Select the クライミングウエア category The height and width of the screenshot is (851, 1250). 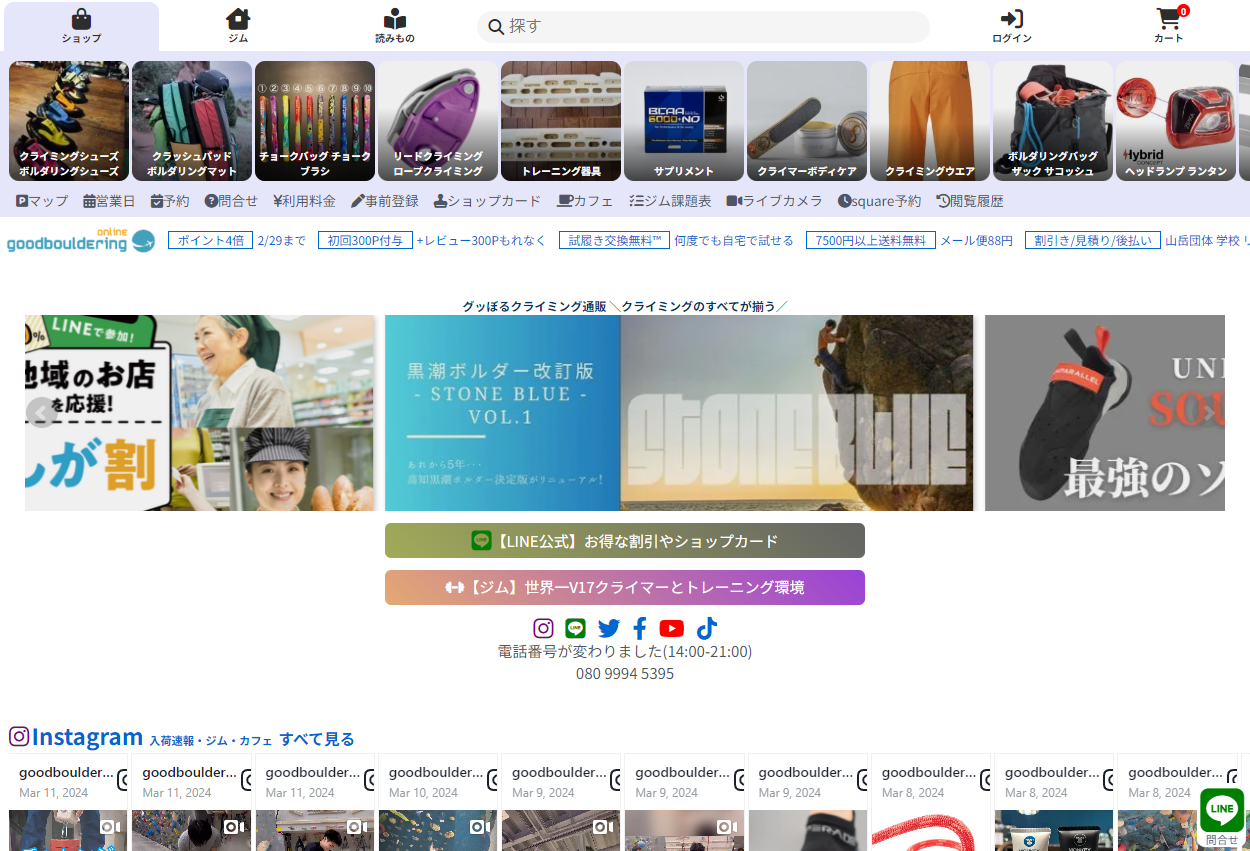click(x=930, y=121)
